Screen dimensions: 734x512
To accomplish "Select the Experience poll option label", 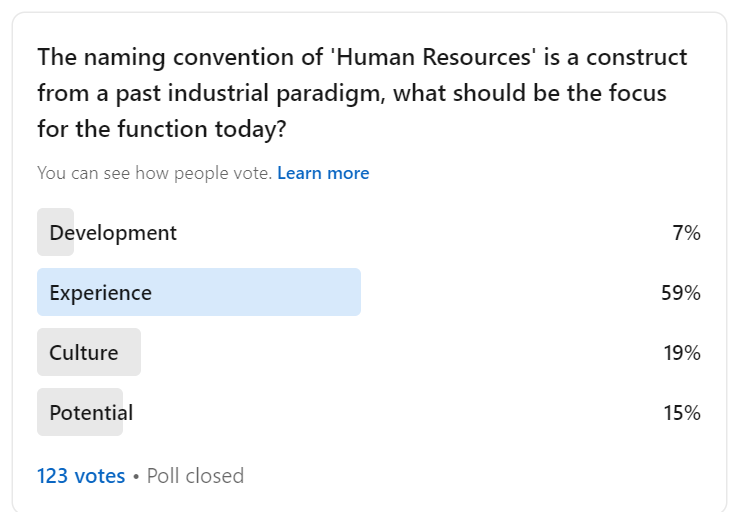I will pyautogui.click(x=101, y=293).
